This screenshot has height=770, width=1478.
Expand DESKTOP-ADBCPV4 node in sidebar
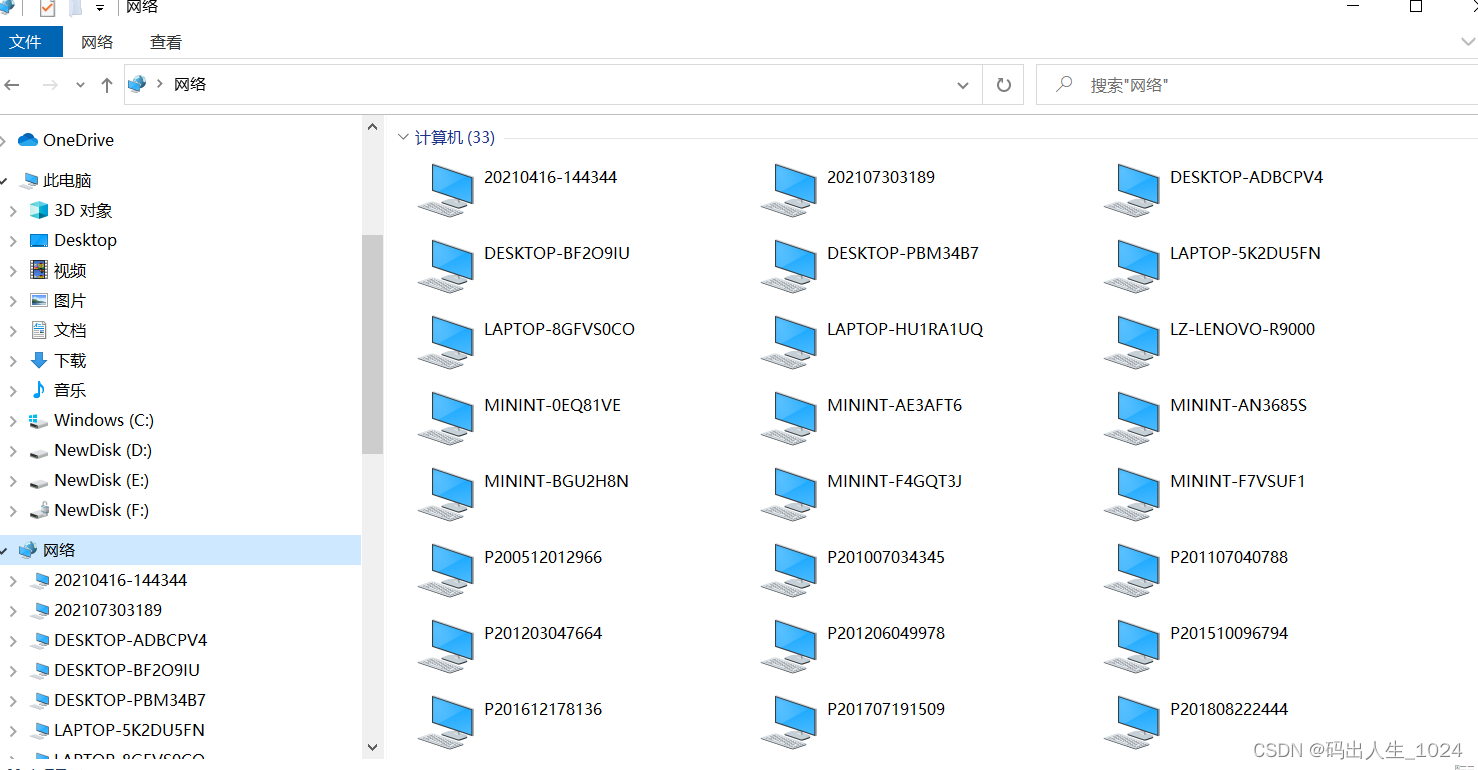(13, 641)
